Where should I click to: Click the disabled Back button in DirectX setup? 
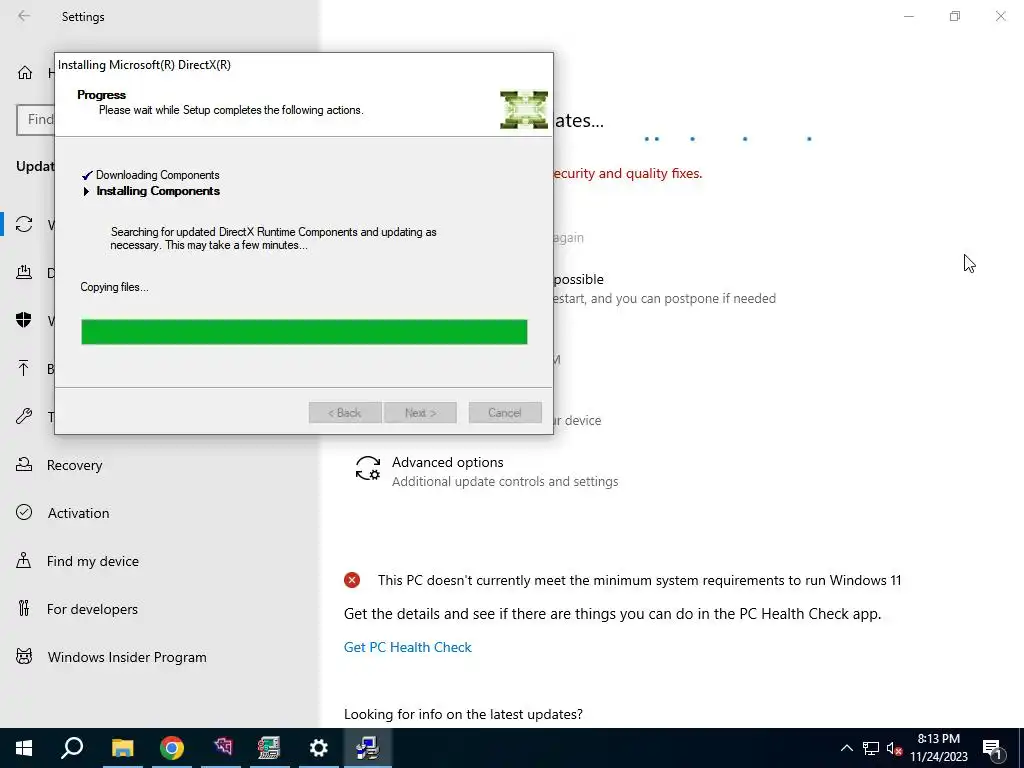[345, 413]
